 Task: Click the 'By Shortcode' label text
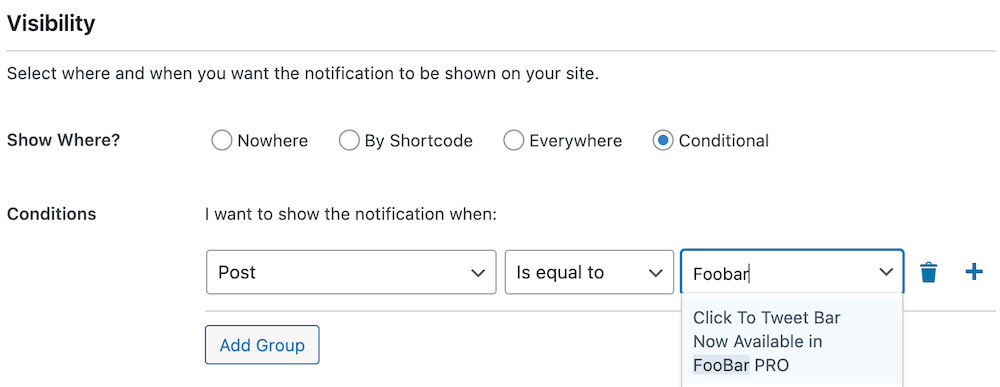tap(418, 141)
